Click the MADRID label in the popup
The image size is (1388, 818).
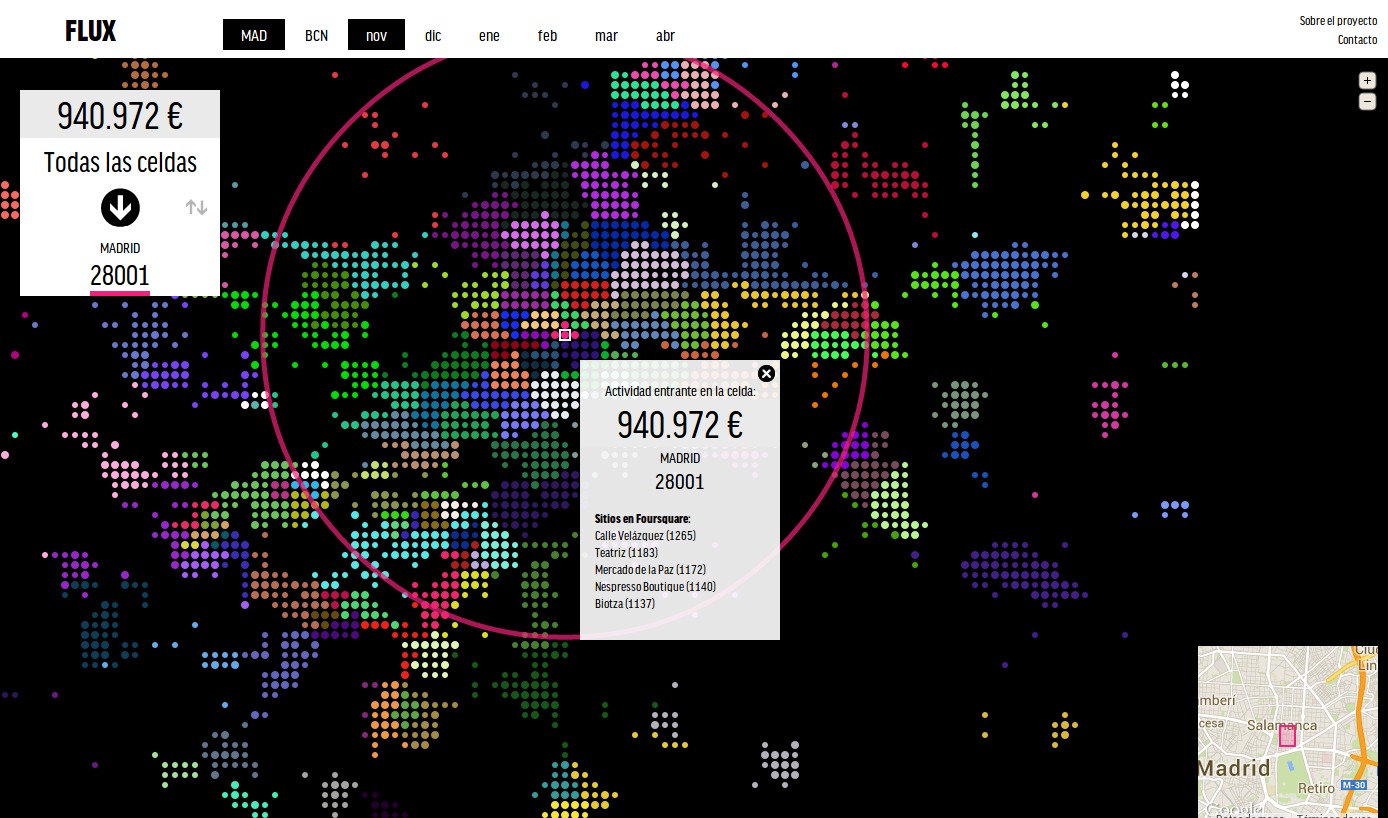click(680, 458)
